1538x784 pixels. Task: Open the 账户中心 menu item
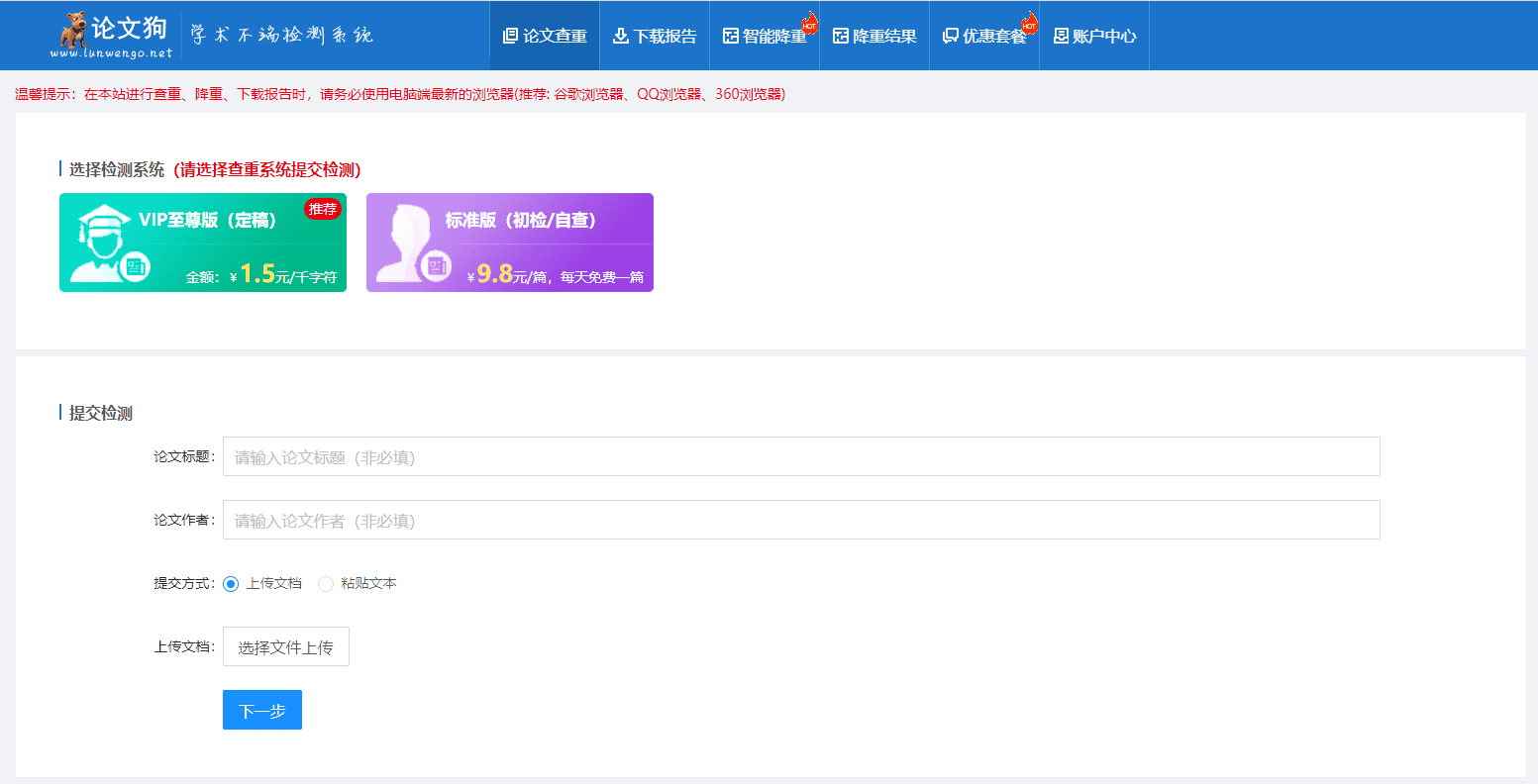(1093, 35)
